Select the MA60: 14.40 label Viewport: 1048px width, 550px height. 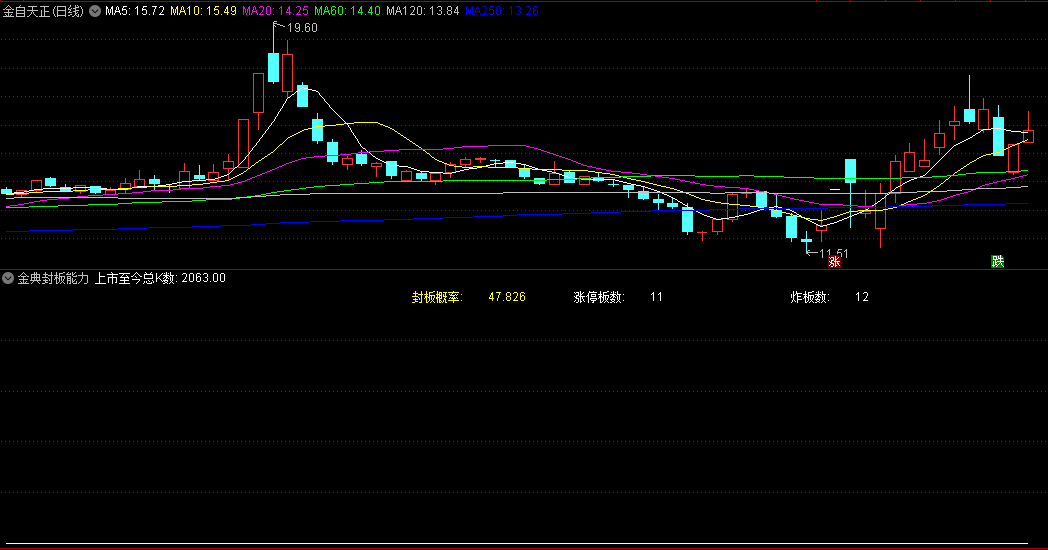[x=348, y=11]
